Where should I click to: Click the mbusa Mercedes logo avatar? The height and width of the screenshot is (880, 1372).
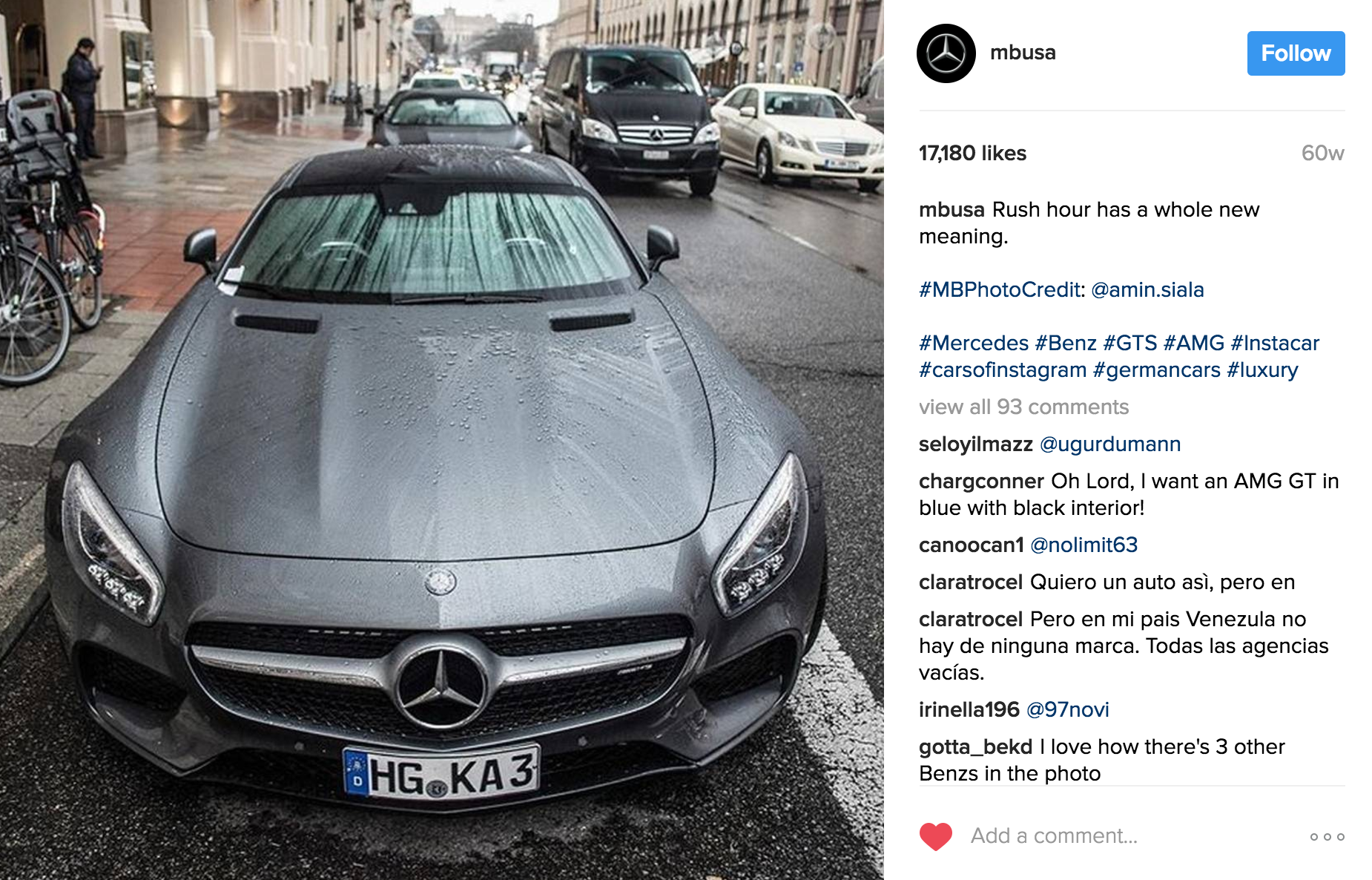click(946, 53)
